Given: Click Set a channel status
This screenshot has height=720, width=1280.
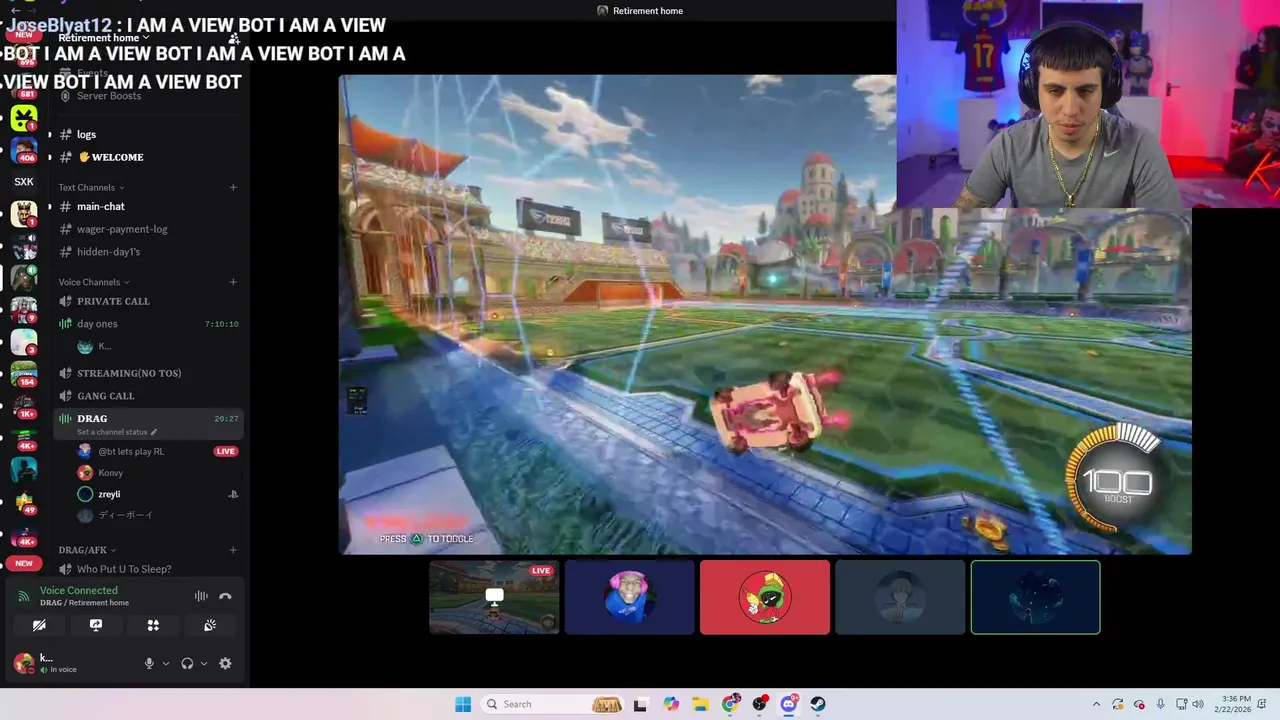Looking at the screenshot, I should (x=117, y=432).
